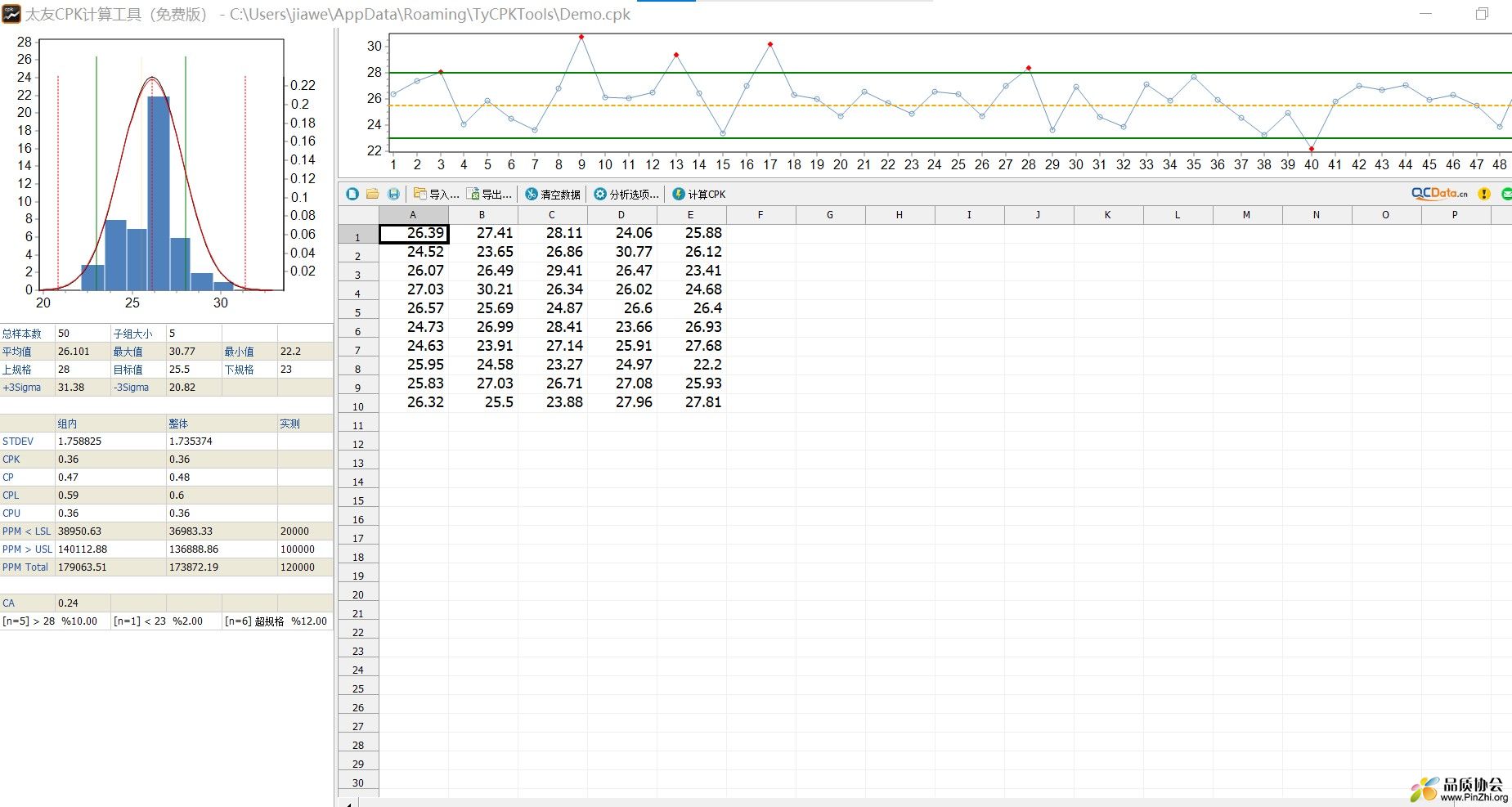Click the [n=6] 超规格 %12.00 entry
This screenshot has height=807, width=1512.
coord(277,621)
